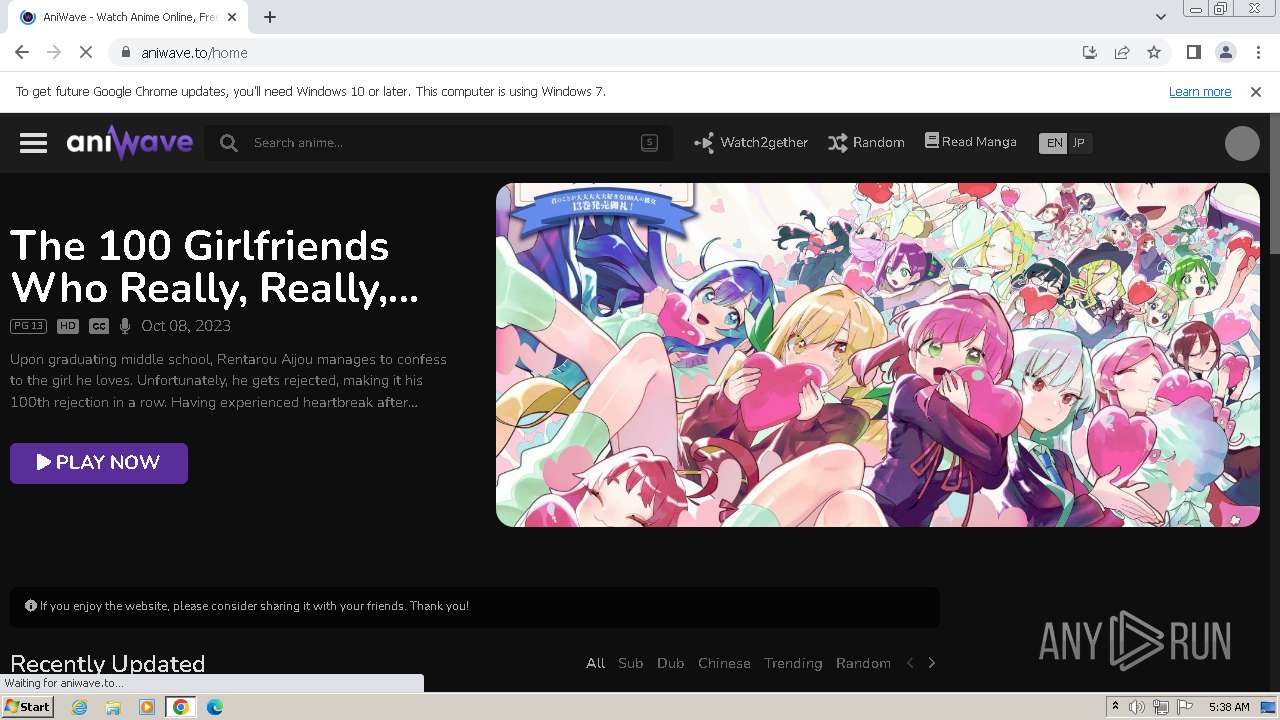Click the Action Center flag icon

1185,707
